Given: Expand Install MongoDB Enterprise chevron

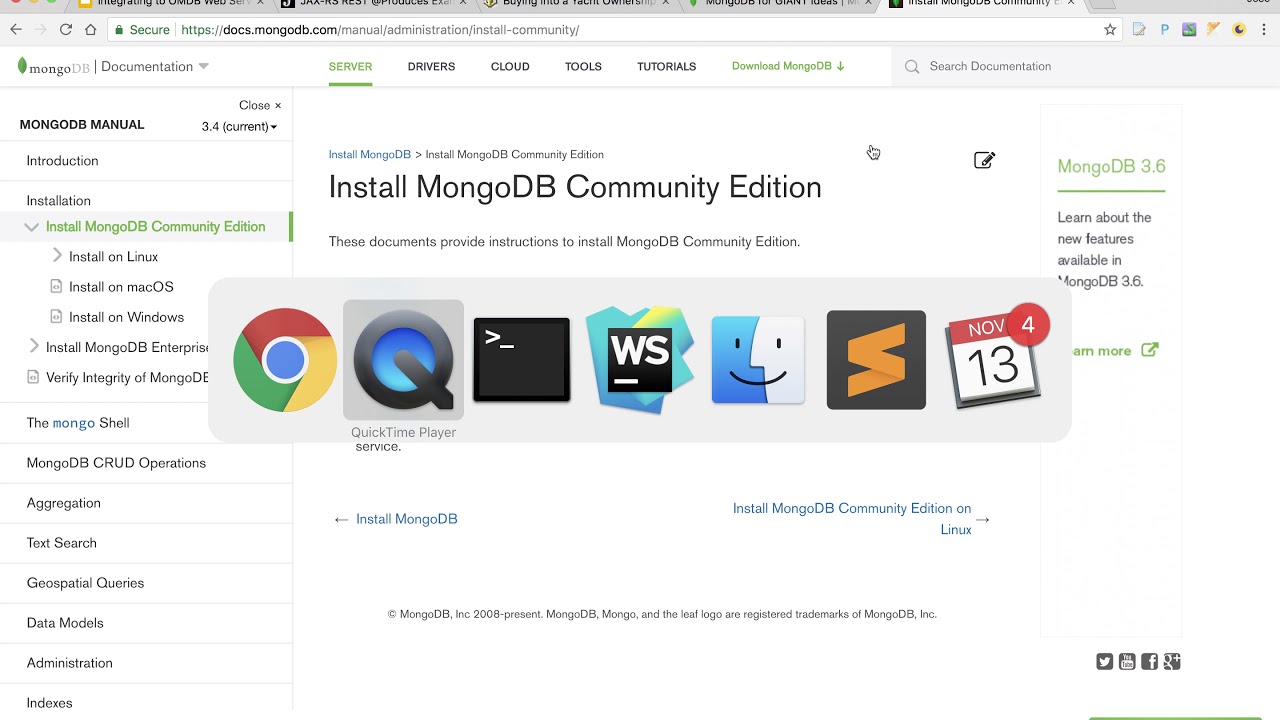Looking at the screenshot, I should 34,347.
